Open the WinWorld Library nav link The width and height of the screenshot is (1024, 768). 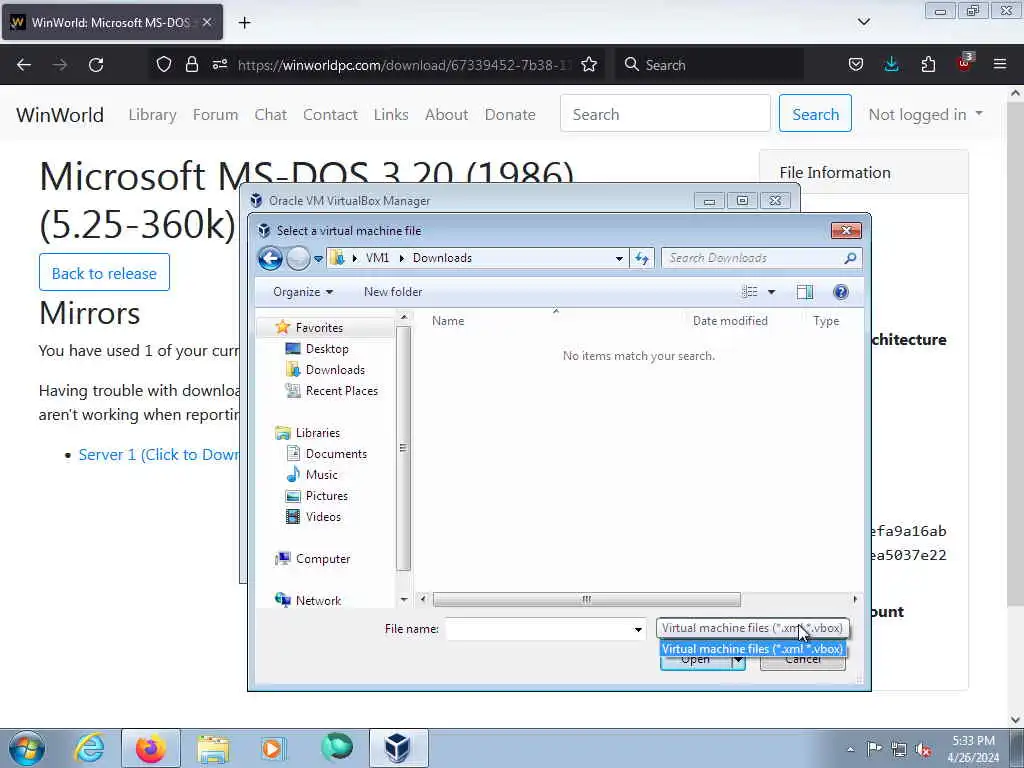point(152,114)
